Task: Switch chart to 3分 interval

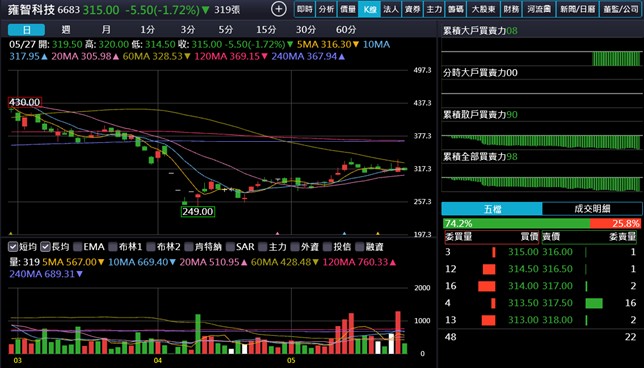Action: pos(188,30)
